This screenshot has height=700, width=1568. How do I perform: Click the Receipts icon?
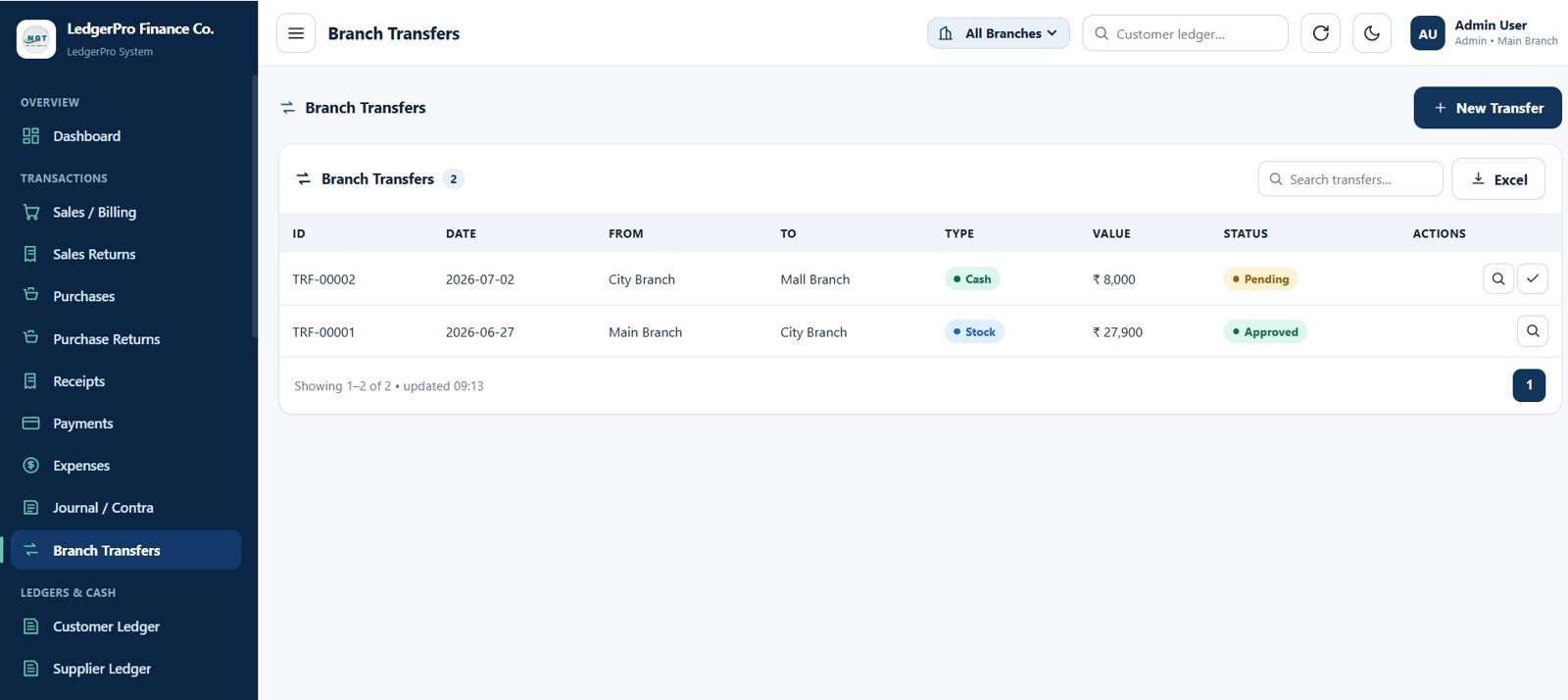[x=31, y=381]
